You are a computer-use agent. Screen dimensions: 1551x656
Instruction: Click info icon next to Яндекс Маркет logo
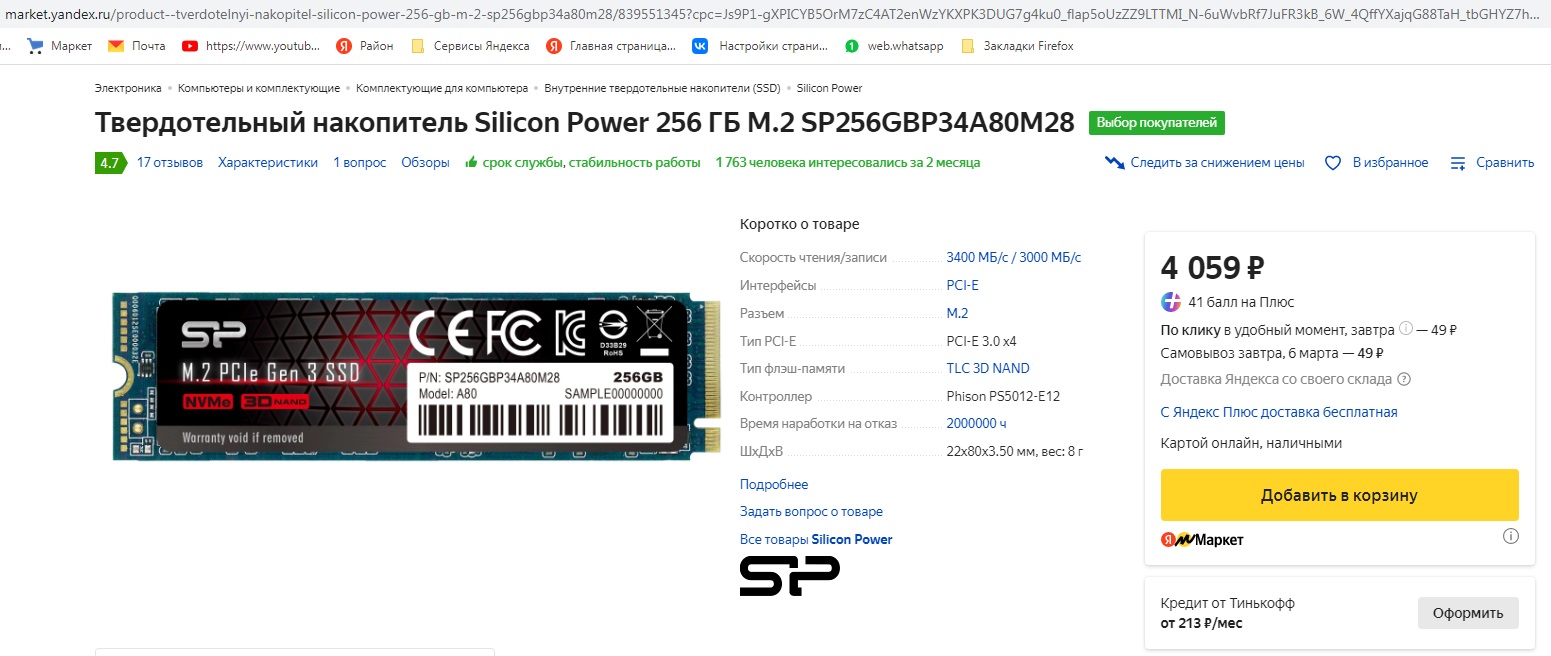tap(1511, 536)
